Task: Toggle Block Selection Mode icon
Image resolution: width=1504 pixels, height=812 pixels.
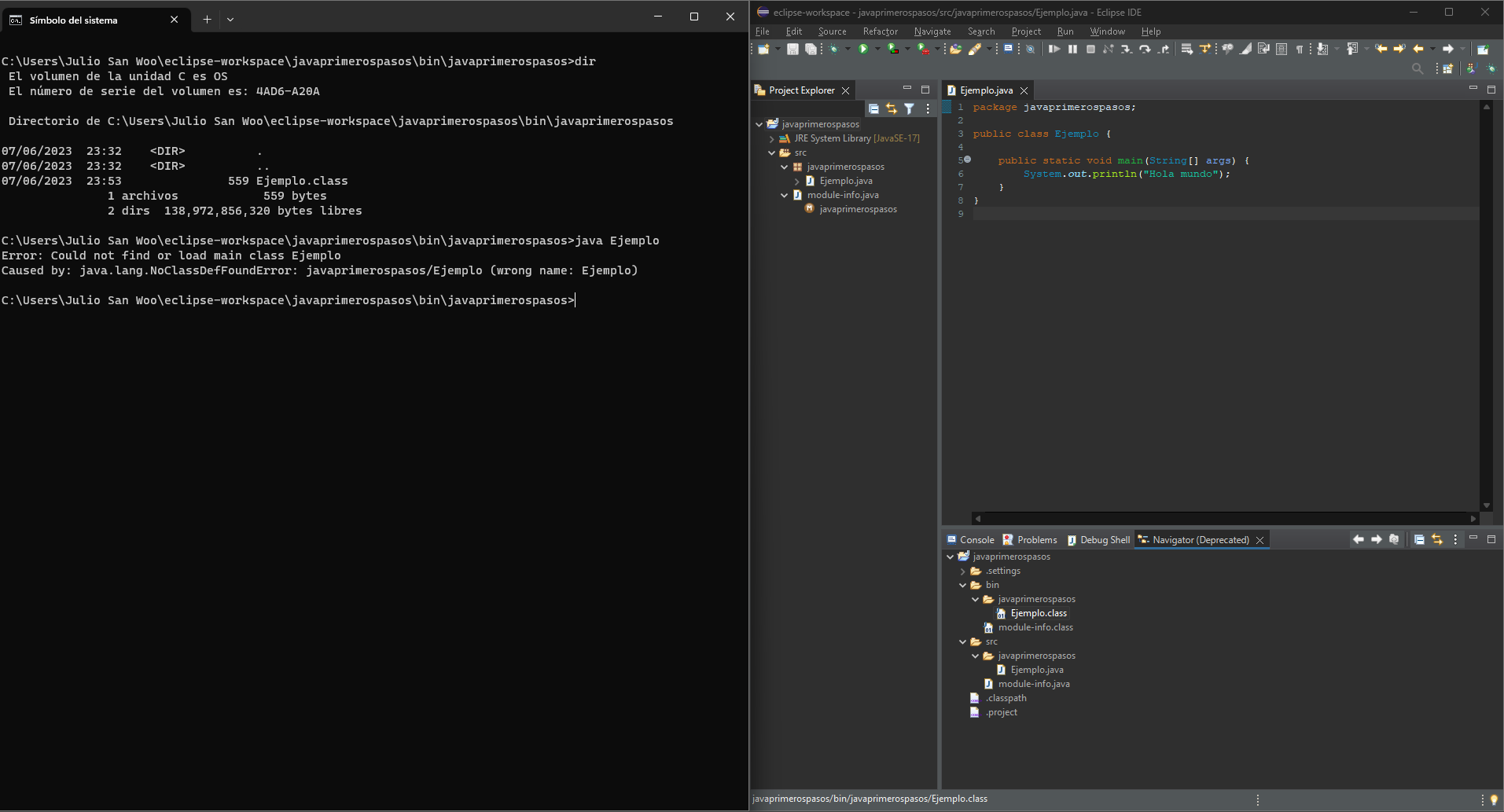Action: pos(1282,49)
